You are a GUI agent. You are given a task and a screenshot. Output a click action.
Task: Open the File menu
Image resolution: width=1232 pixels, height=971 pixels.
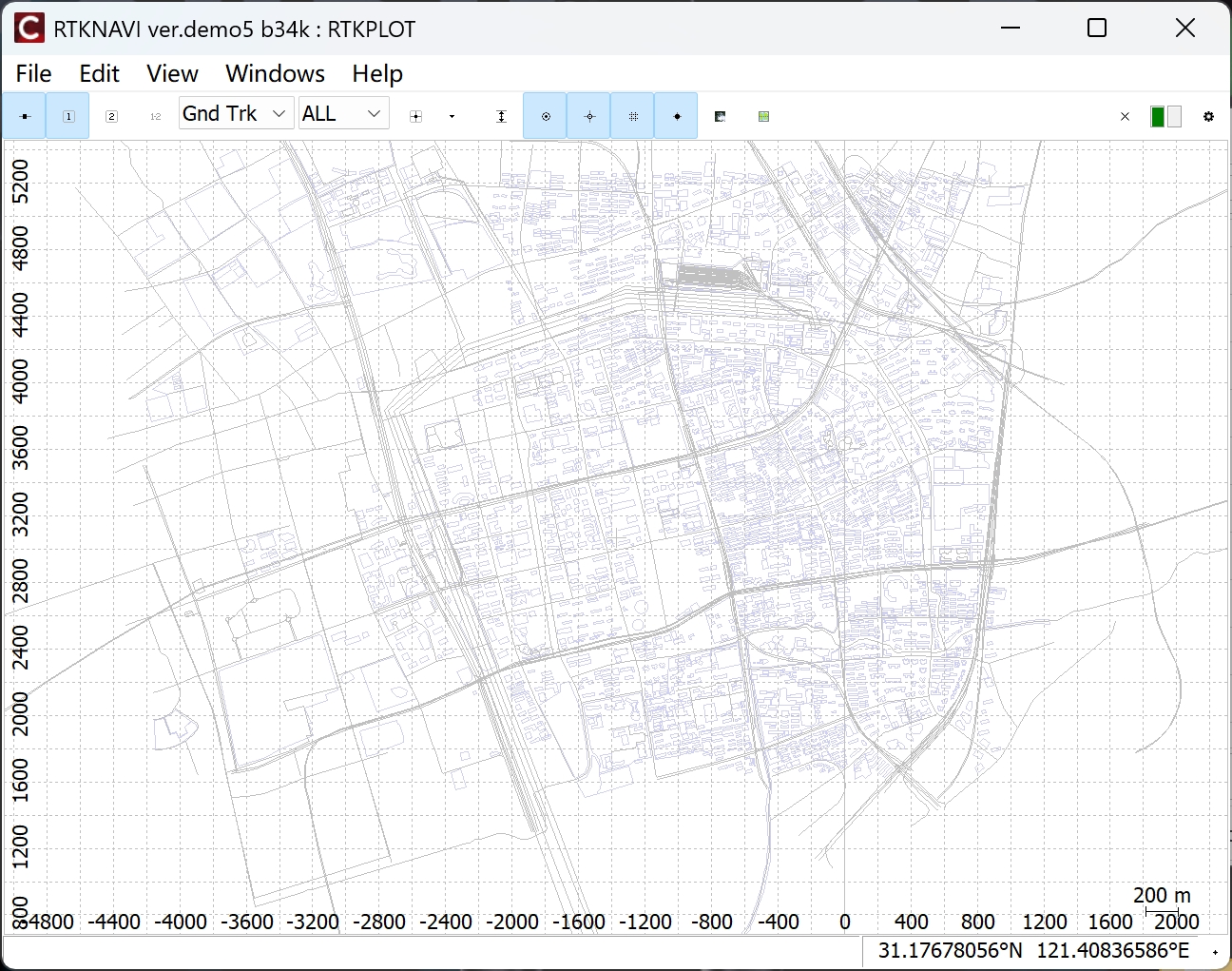[x=34, y=73]
